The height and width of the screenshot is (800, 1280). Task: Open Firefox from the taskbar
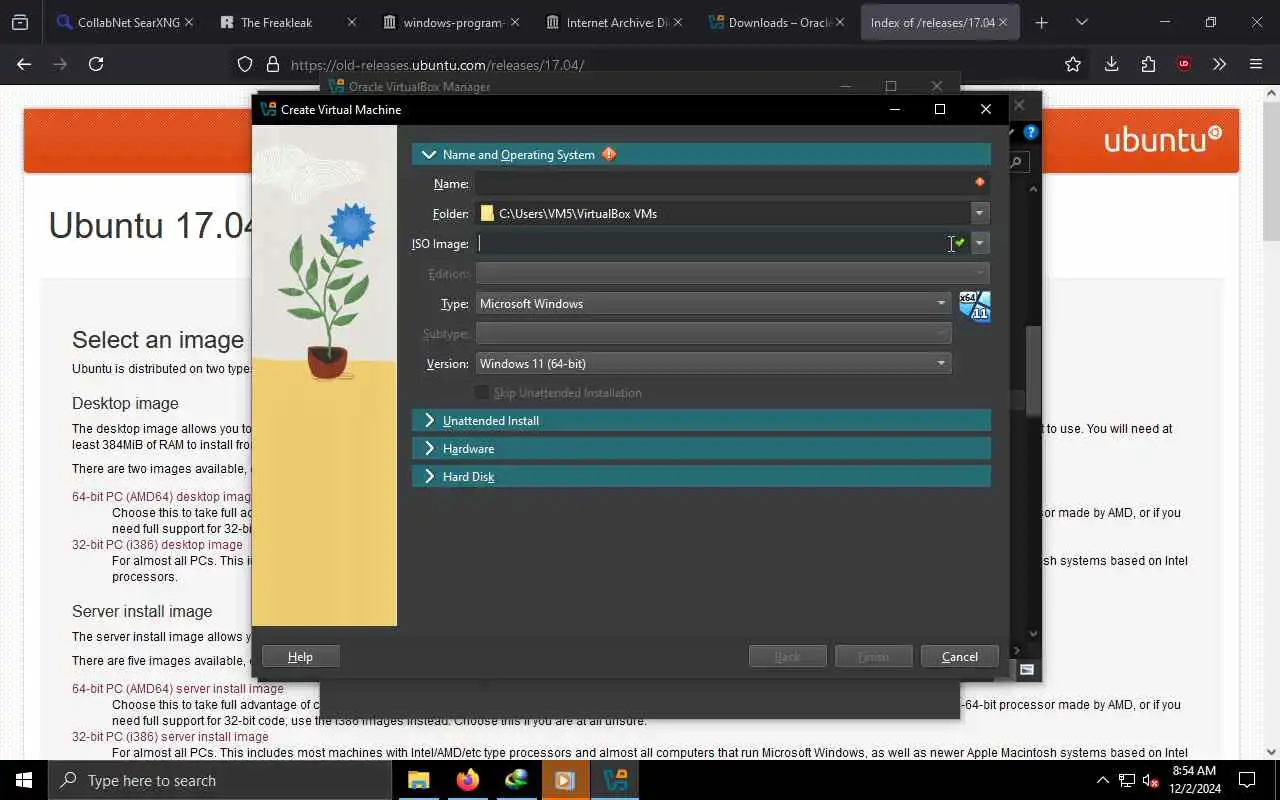[x=467, y=780]
